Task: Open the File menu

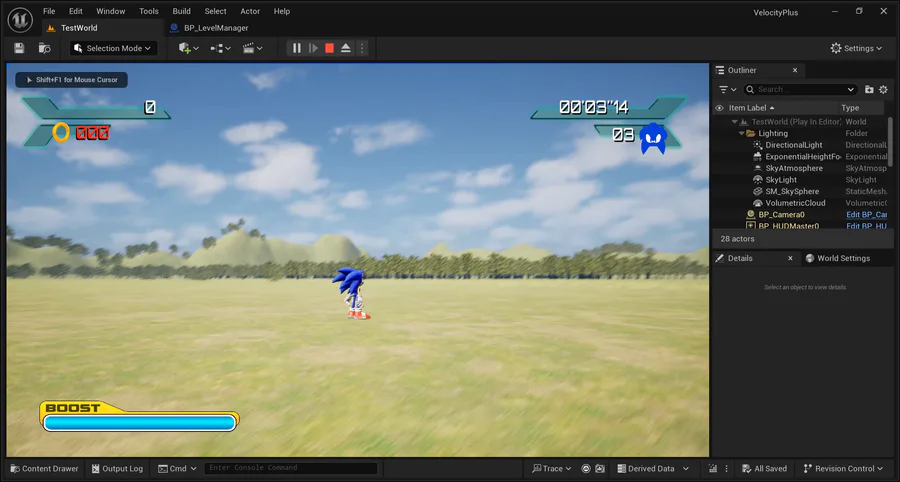Action: coord(49,11)
